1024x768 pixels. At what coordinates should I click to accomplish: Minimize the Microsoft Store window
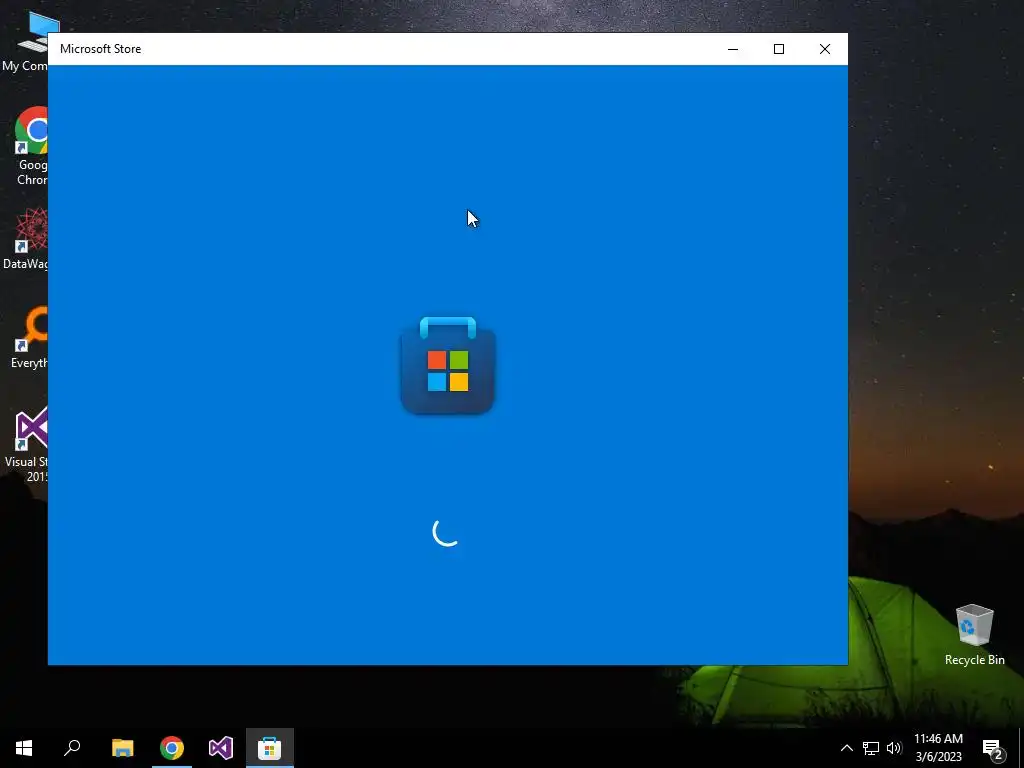(x=733, y=49)
